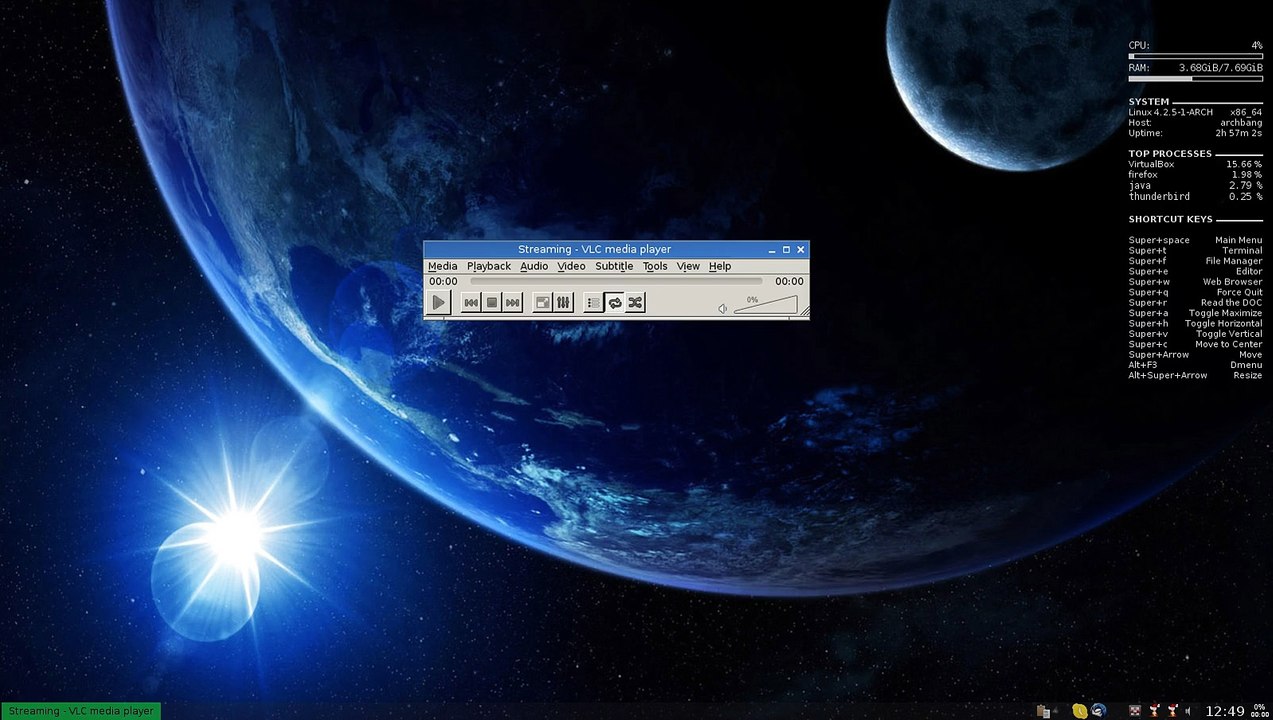This screenshot has width=1273, height=720.
Task: Click the "Super+w" Web Browser shortcut line
Action: pos(1195,282)
